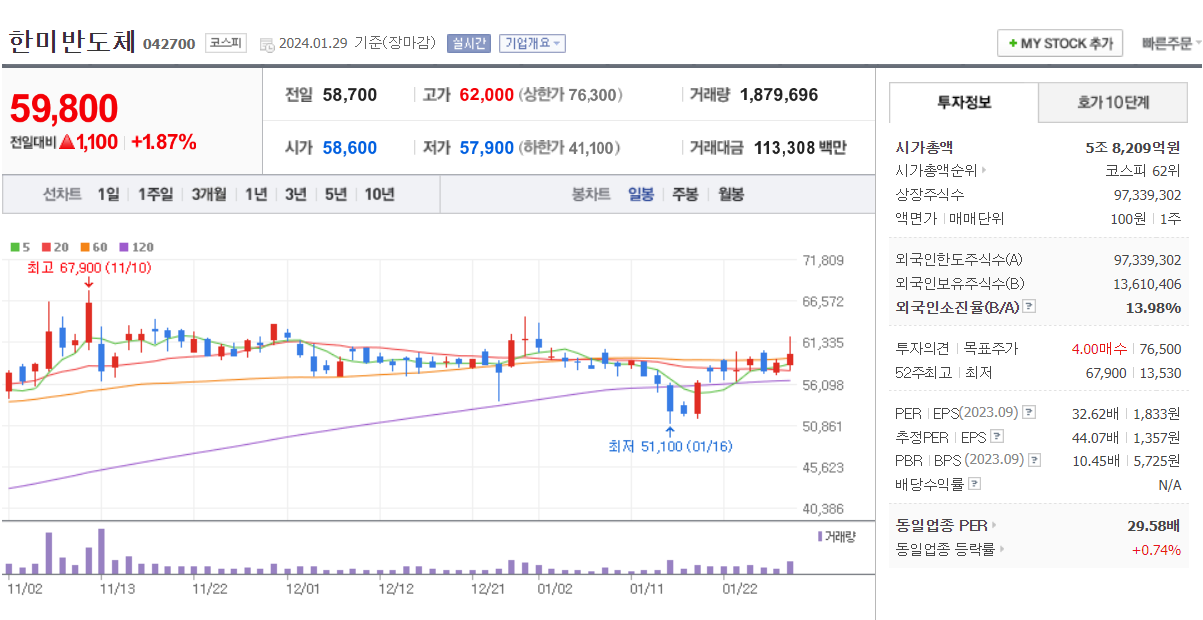This screenshot has width=1203, height=620.
Task: Click the 최저 51,100 (01/16) chart marker
Action: [670, 446]
